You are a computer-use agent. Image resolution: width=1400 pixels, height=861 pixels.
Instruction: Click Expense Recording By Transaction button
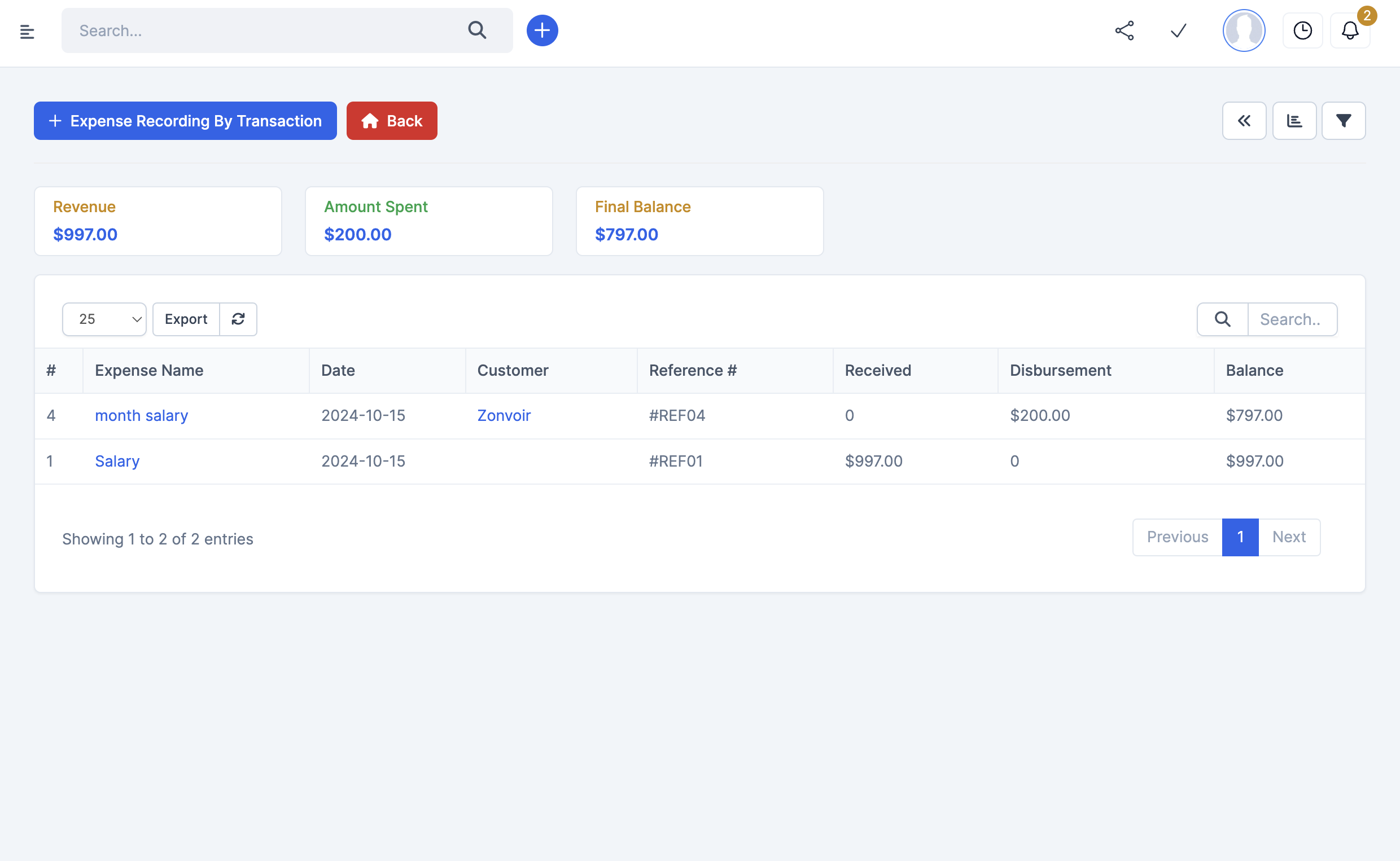185,121
